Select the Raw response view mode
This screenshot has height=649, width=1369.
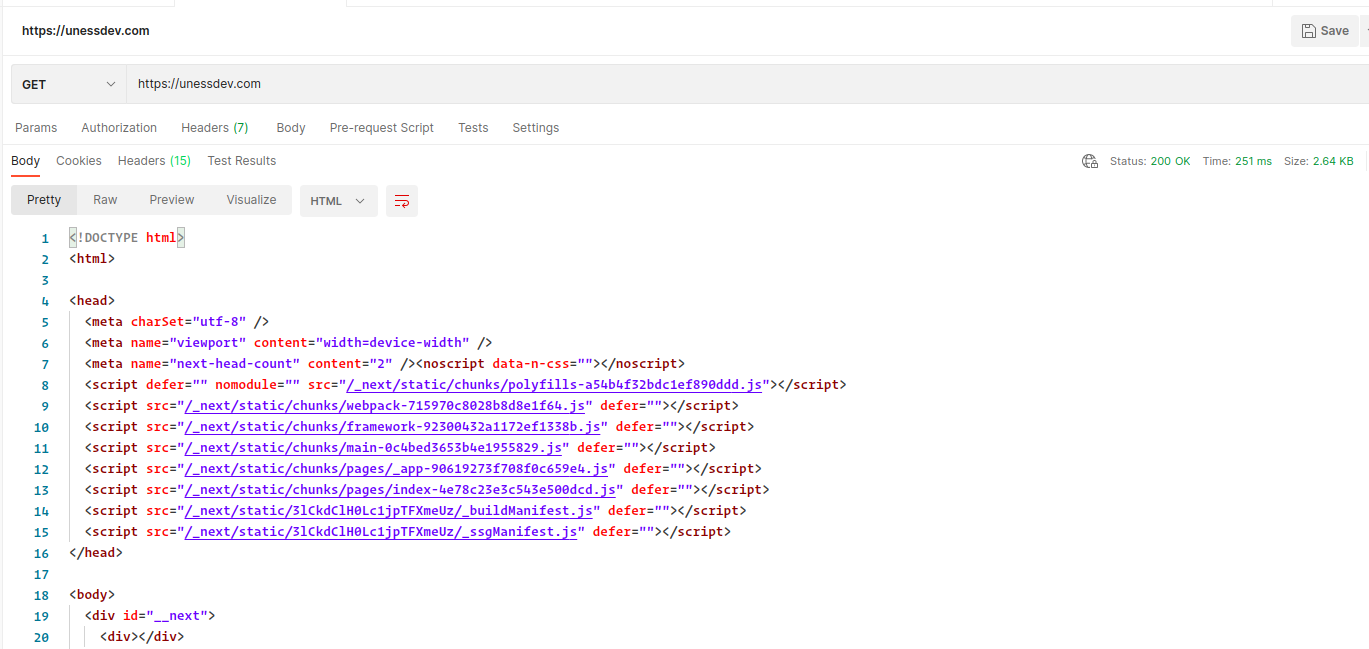104,200
